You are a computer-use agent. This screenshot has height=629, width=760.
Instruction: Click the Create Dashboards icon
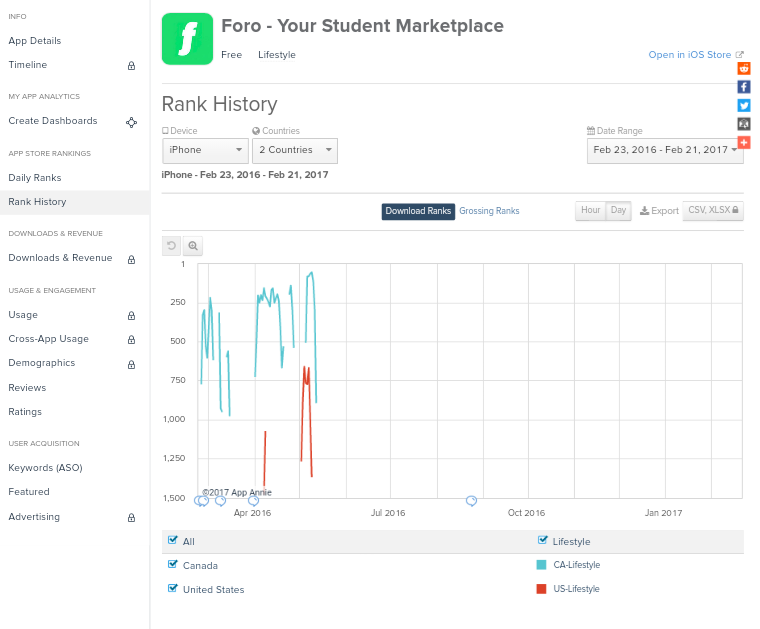coord(131,122)
